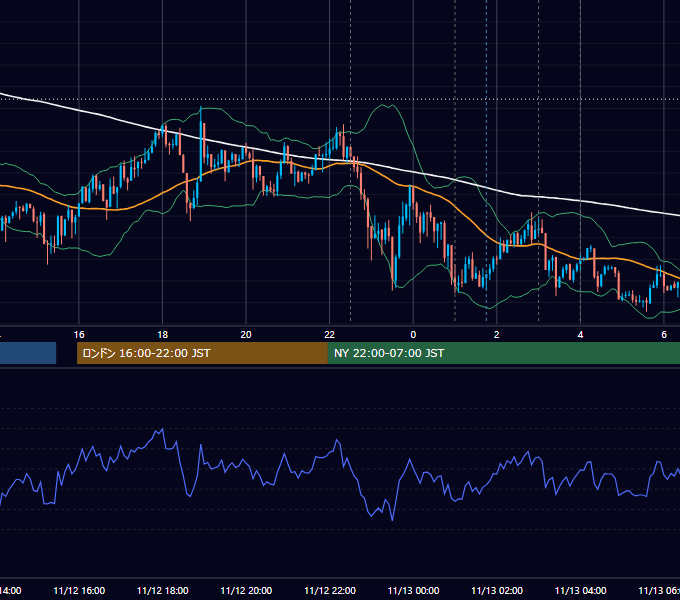This screenshot has width=680, height=600.
Task: Click hour label 6 on upper axis
Action: coord(664,335)
